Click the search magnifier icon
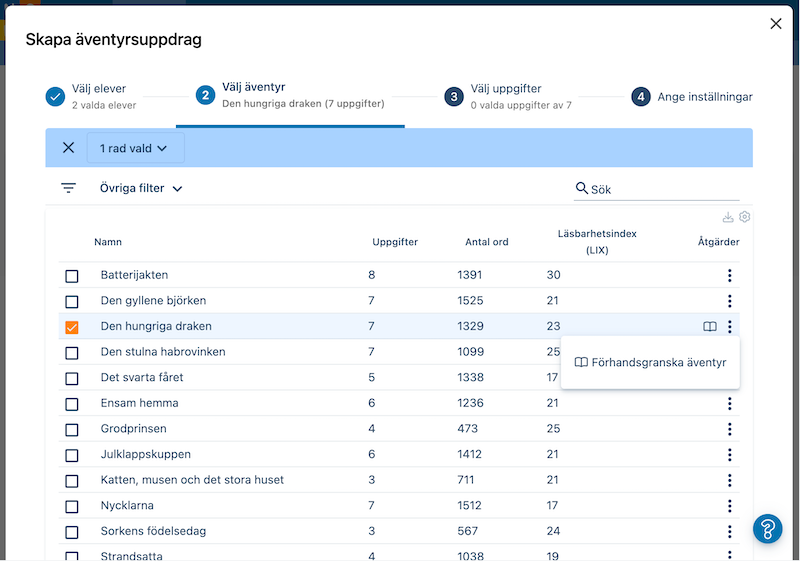Viewport: 800px width, 561px height. [582, 188]
